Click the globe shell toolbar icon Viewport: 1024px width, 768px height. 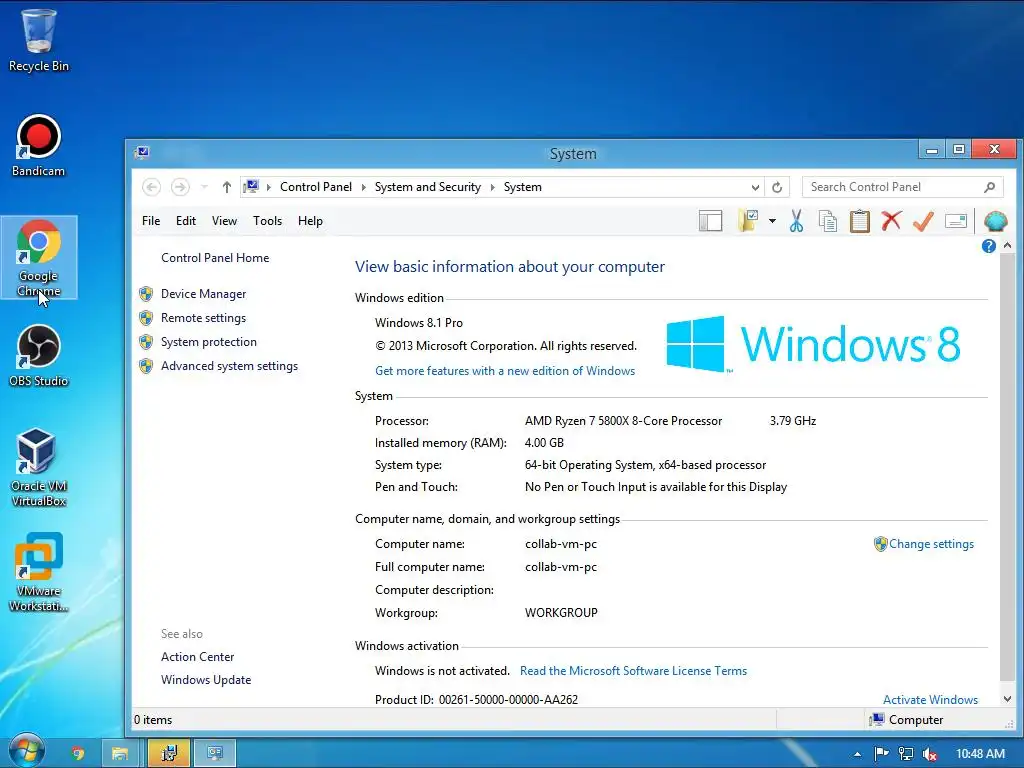pos(995,221)
